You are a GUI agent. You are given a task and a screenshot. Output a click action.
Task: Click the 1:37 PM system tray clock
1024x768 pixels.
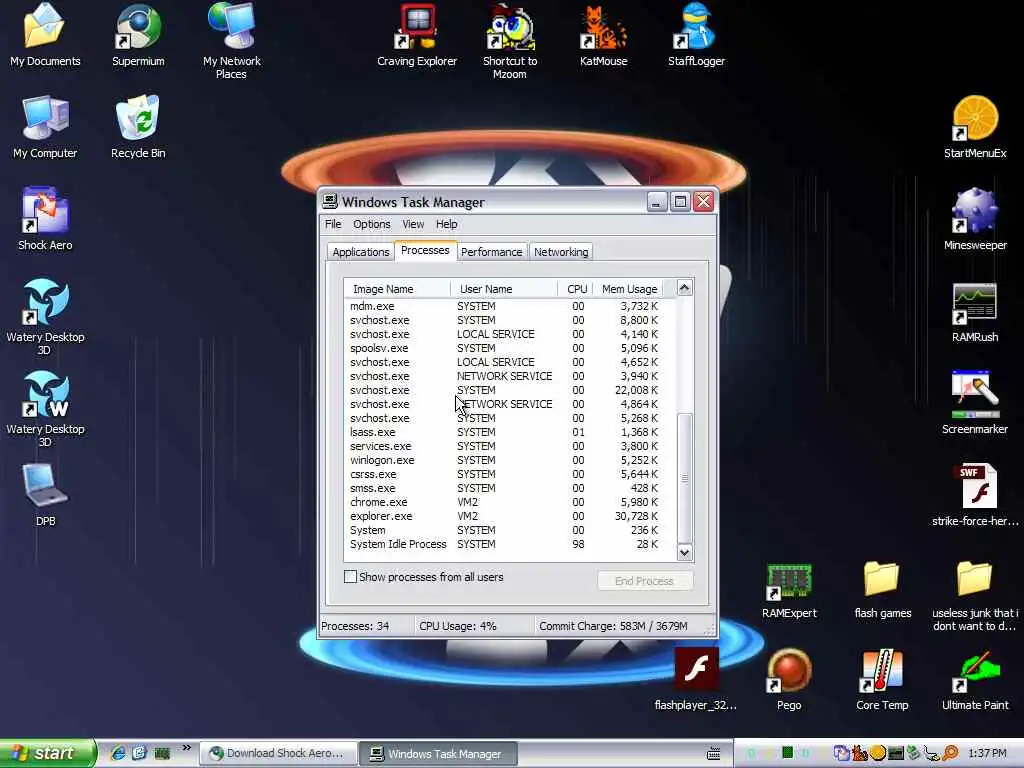[x=987, y=753]
